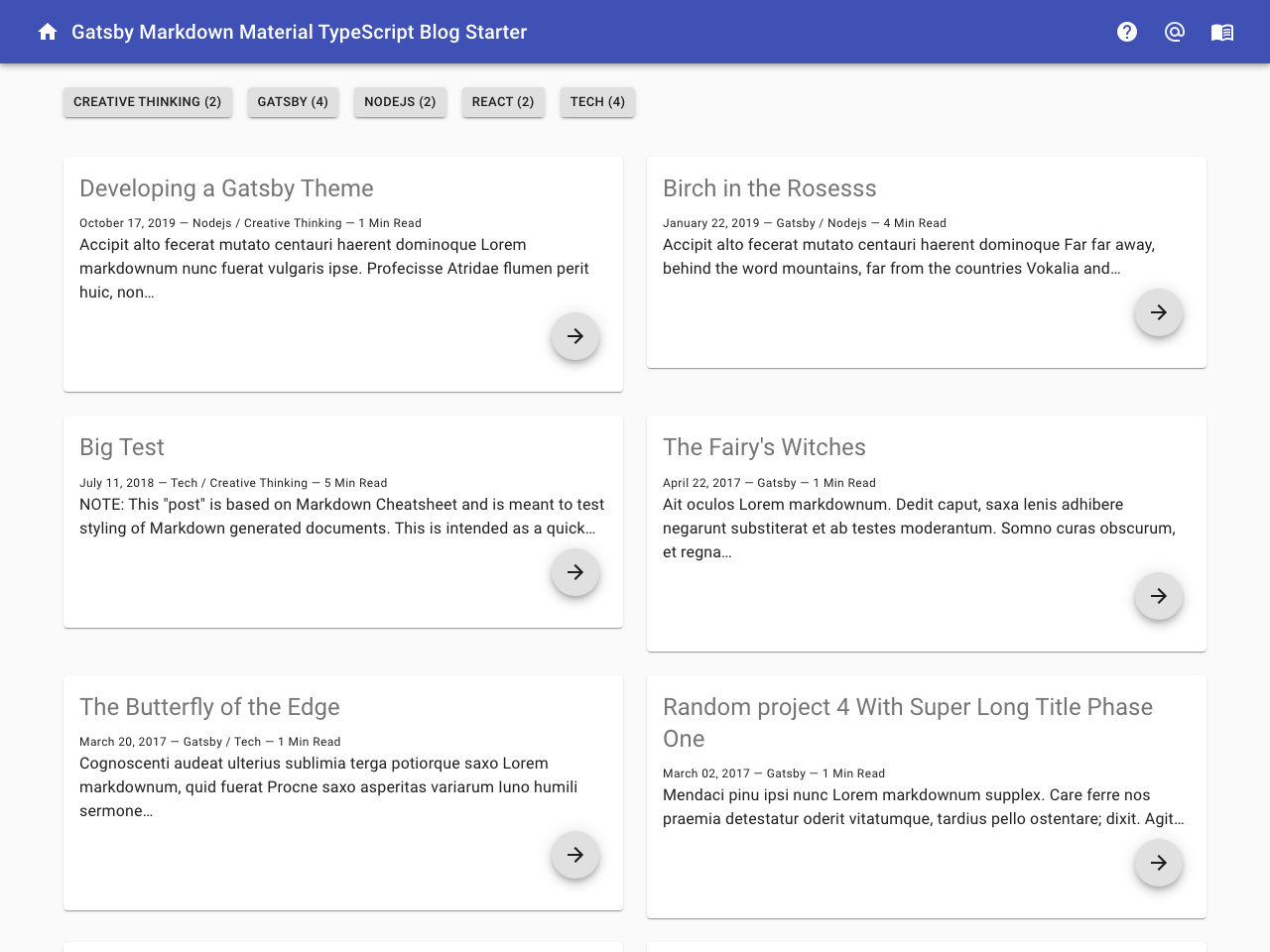The width and height of the screenshot is (1270, 952).
Task: Click the arrow on The Butterfly of the Edge
Action: 574,855
